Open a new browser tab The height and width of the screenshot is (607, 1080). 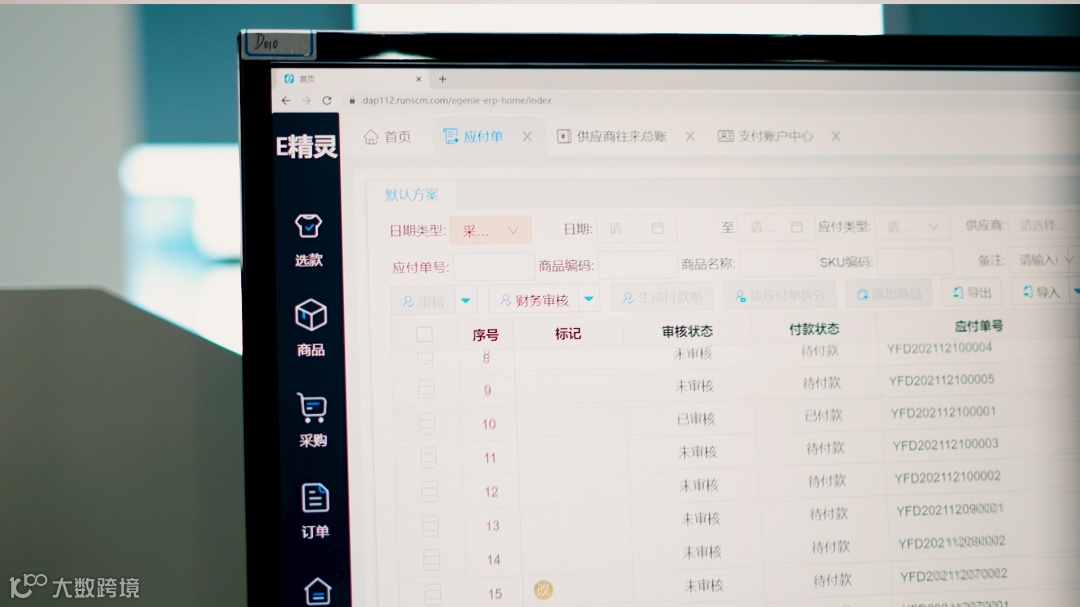point(442,79)
